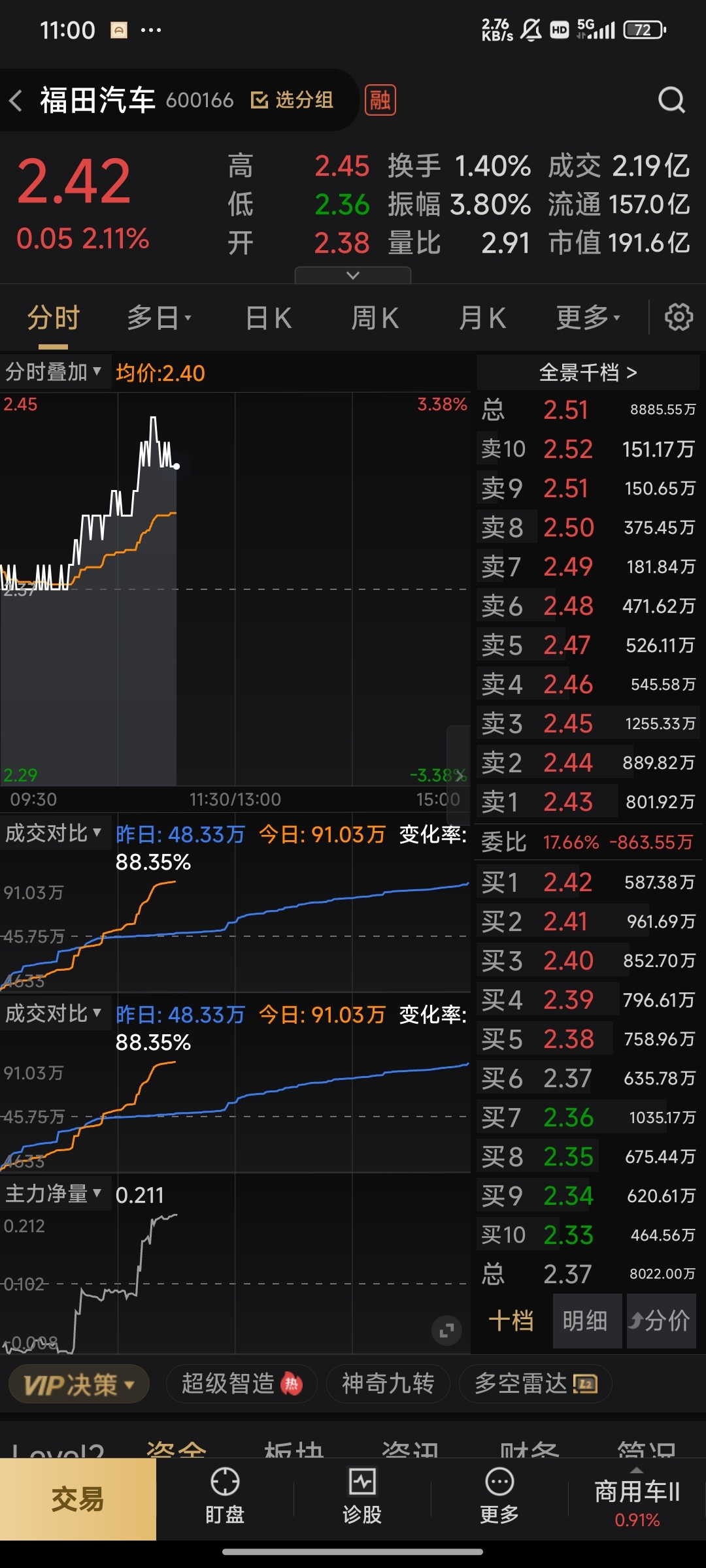Tap the 交易 trade button
Viewport: 706px width, 1568px height.
point(78,1499)
